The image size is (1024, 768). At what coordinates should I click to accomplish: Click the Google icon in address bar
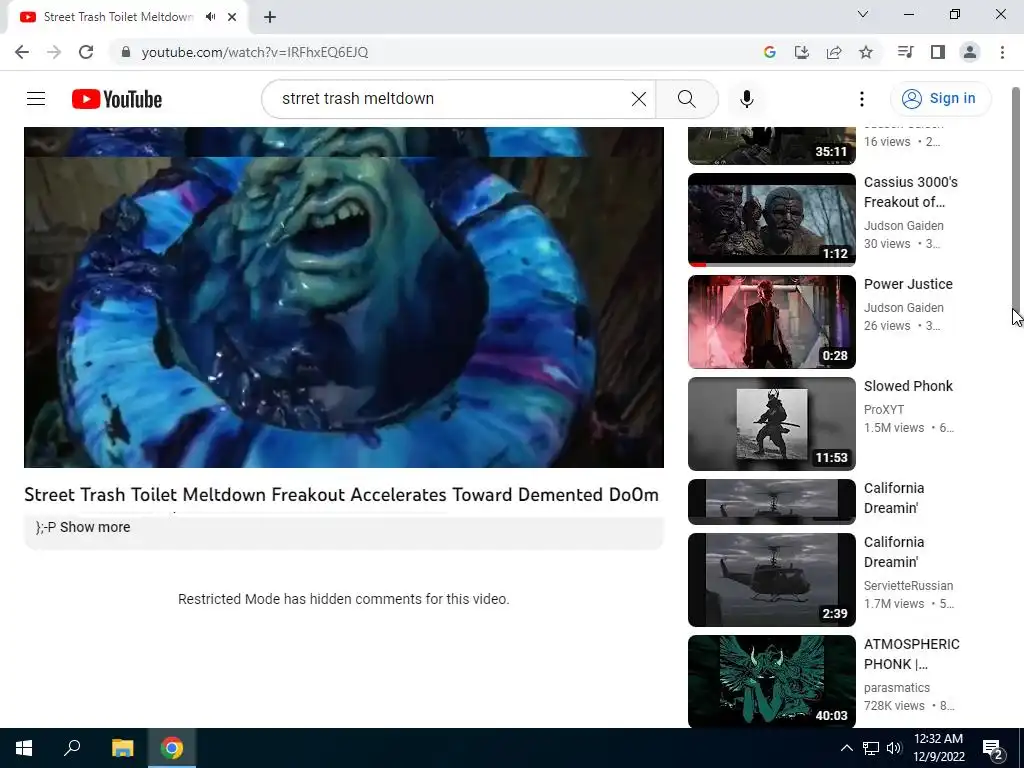coord(769,52)
